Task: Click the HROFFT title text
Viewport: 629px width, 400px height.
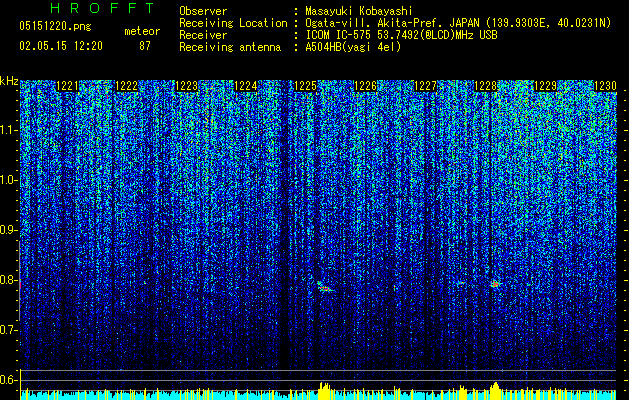Action: tap(102, 8)
